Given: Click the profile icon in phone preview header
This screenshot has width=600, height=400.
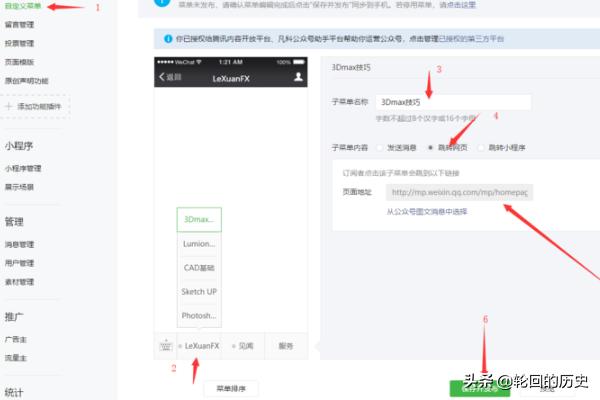Looking at the screenshot, I should point(298,76).
